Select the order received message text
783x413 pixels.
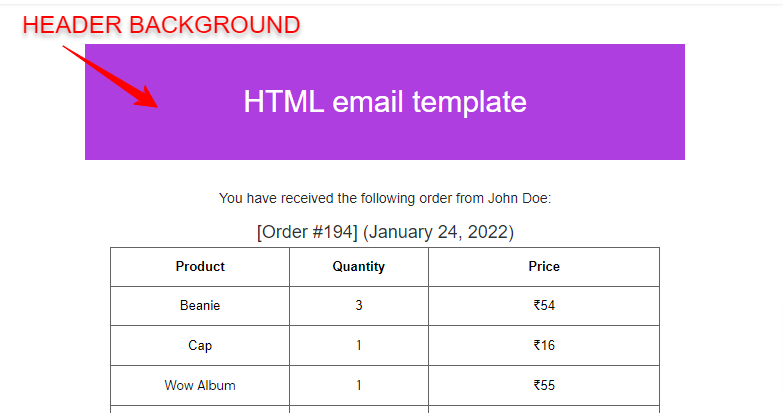coord(385,198)
